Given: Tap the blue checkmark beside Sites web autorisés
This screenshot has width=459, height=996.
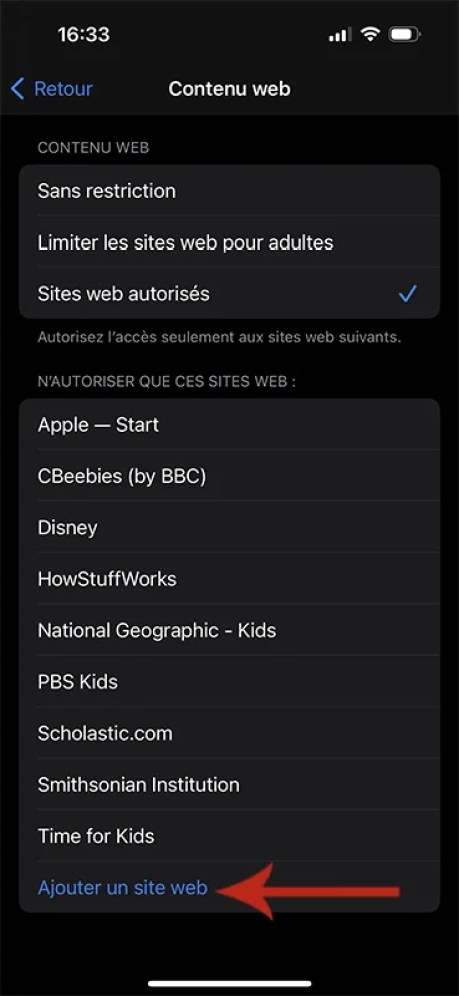Looking at the screenshot, I should coord(408,293).
